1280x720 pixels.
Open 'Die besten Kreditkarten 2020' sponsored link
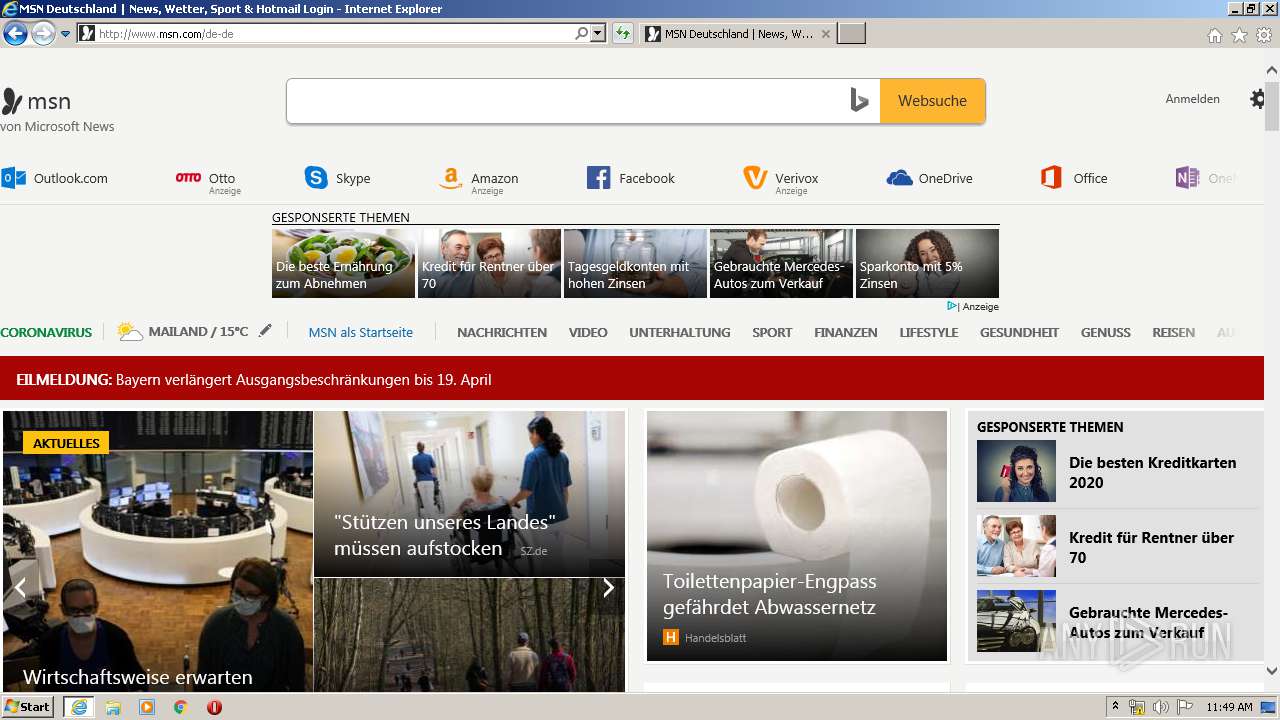1118,472
